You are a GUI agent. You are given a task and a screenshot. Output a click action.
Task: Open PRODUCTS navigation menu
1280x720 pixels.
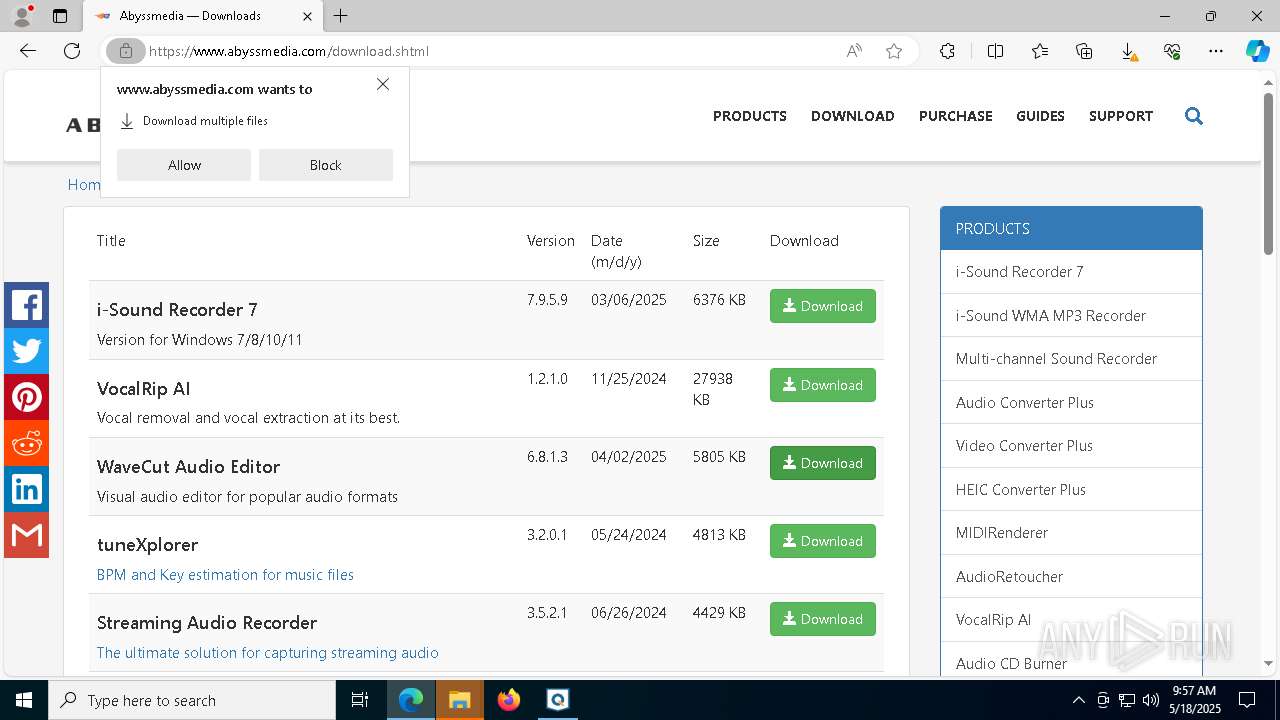pos(750,116)
